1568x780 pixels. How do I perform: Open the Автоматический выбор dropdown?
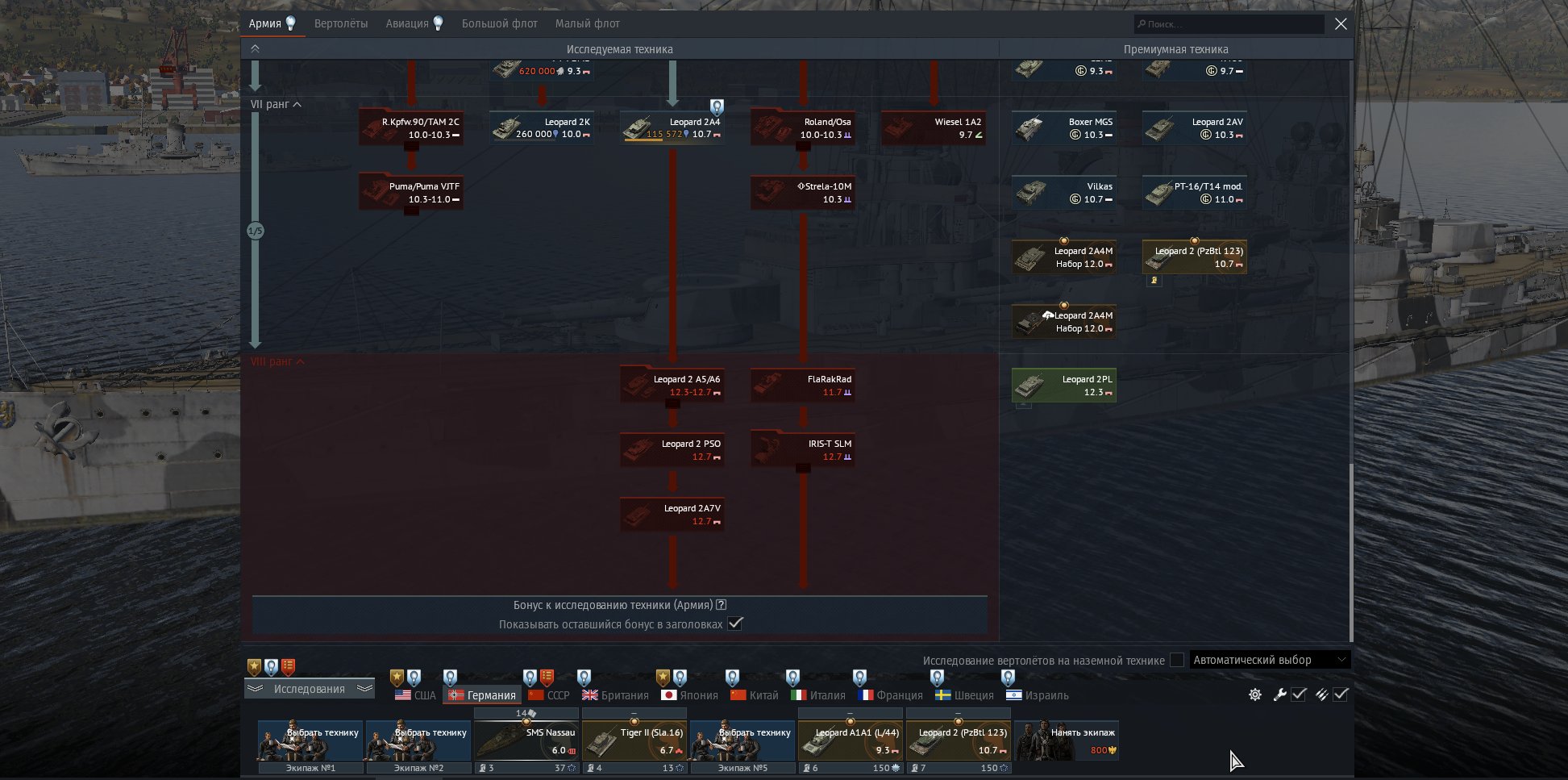[1269, 660]
